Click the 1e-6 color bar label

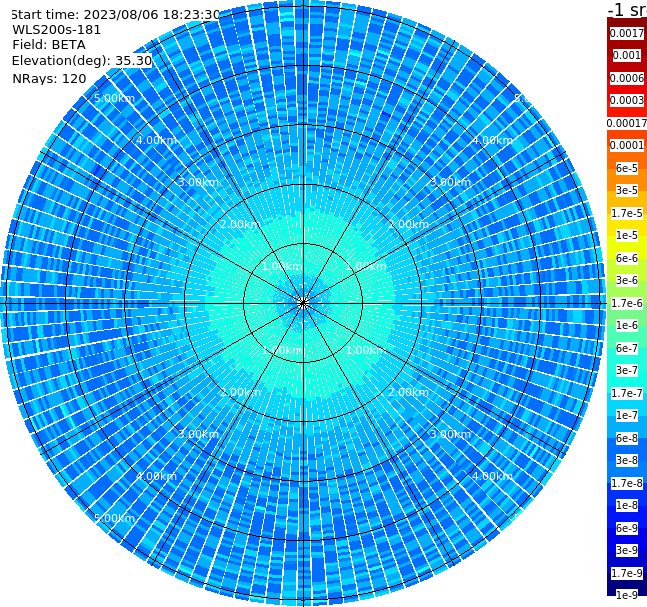(627, 325)
